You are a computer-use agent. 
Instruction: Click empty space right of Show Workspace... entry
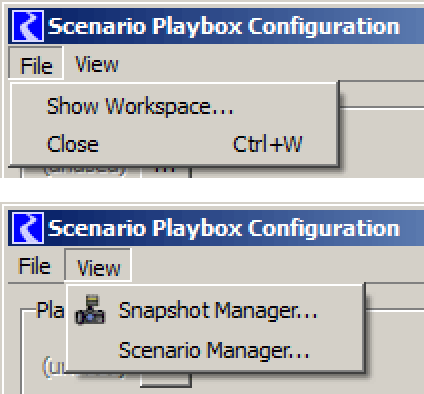pyautogui.click(x=283, y=106)
